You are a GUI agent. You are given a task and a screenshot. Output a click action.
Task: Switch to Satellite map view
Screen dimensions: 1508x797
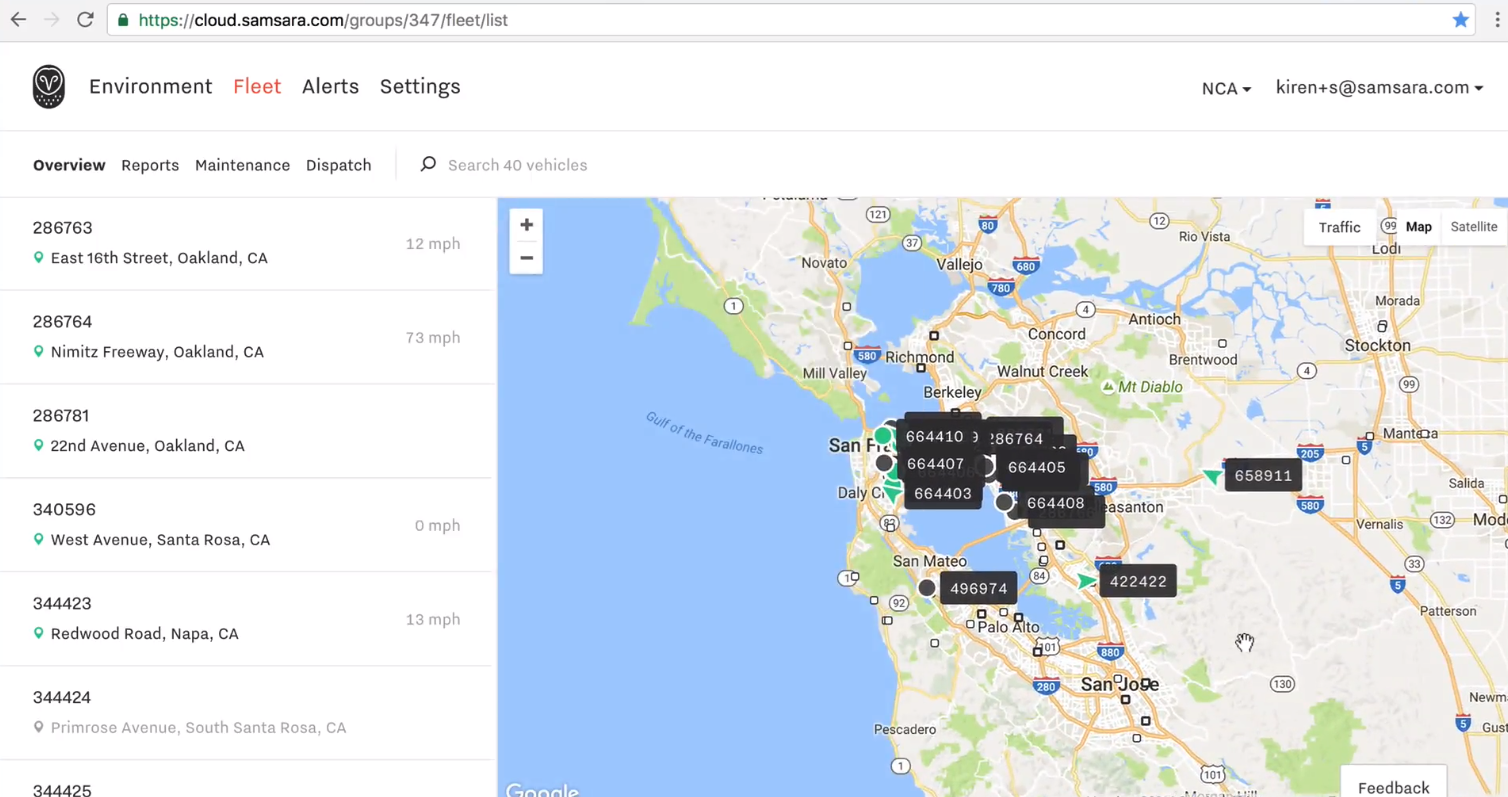tap(1473, 227)
